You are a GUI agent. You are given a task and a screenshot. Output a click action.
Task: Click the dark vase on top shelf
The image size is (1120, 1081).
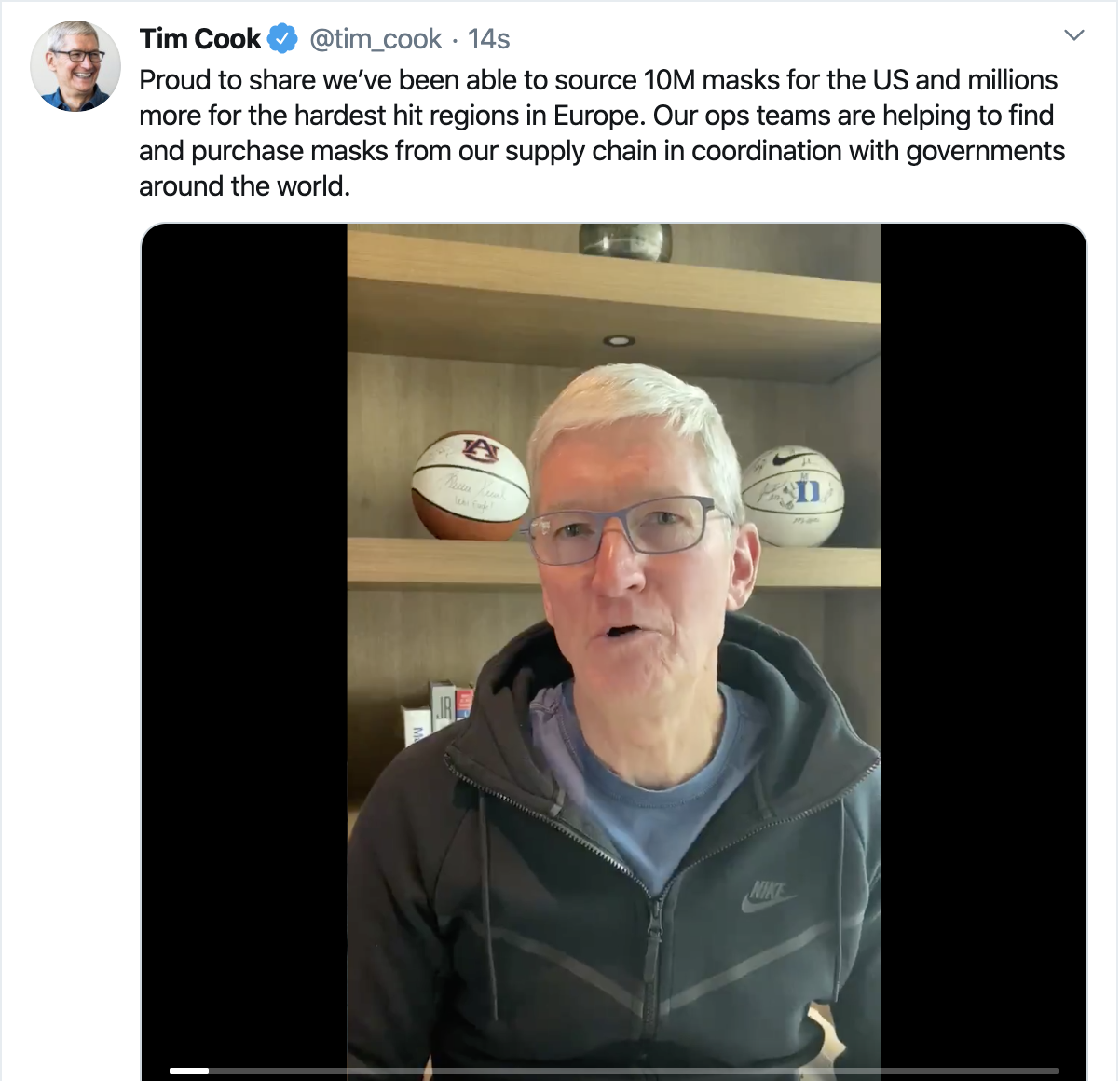[625, 241]
